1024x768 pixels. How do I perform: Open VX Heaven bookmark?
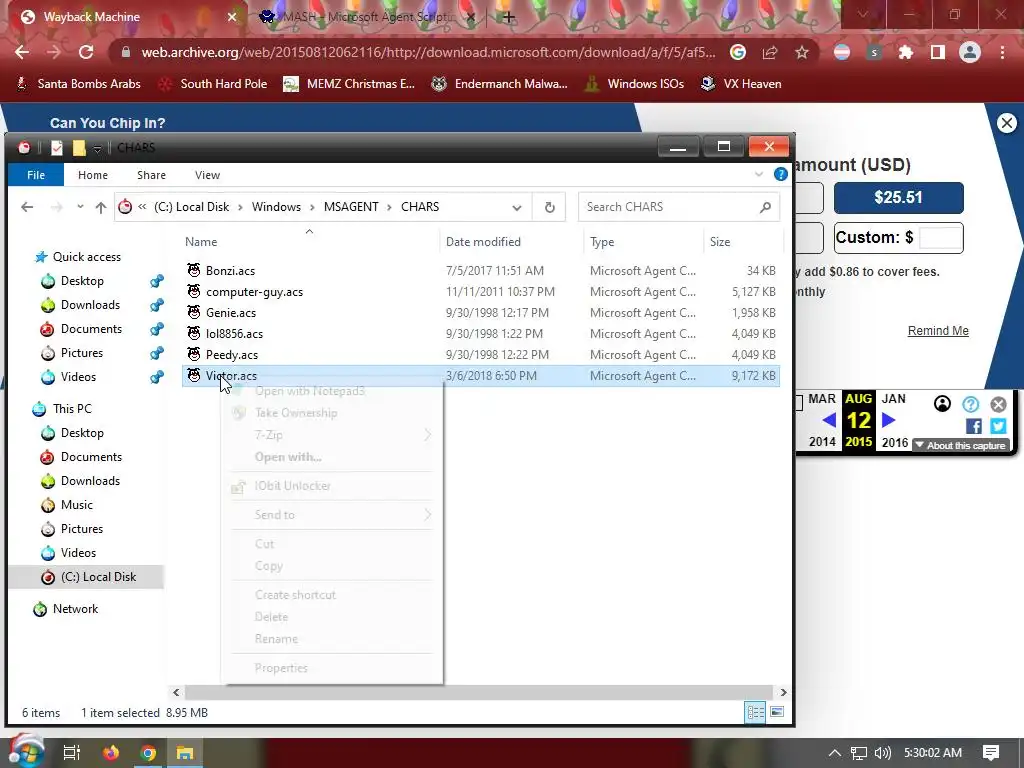741,84
